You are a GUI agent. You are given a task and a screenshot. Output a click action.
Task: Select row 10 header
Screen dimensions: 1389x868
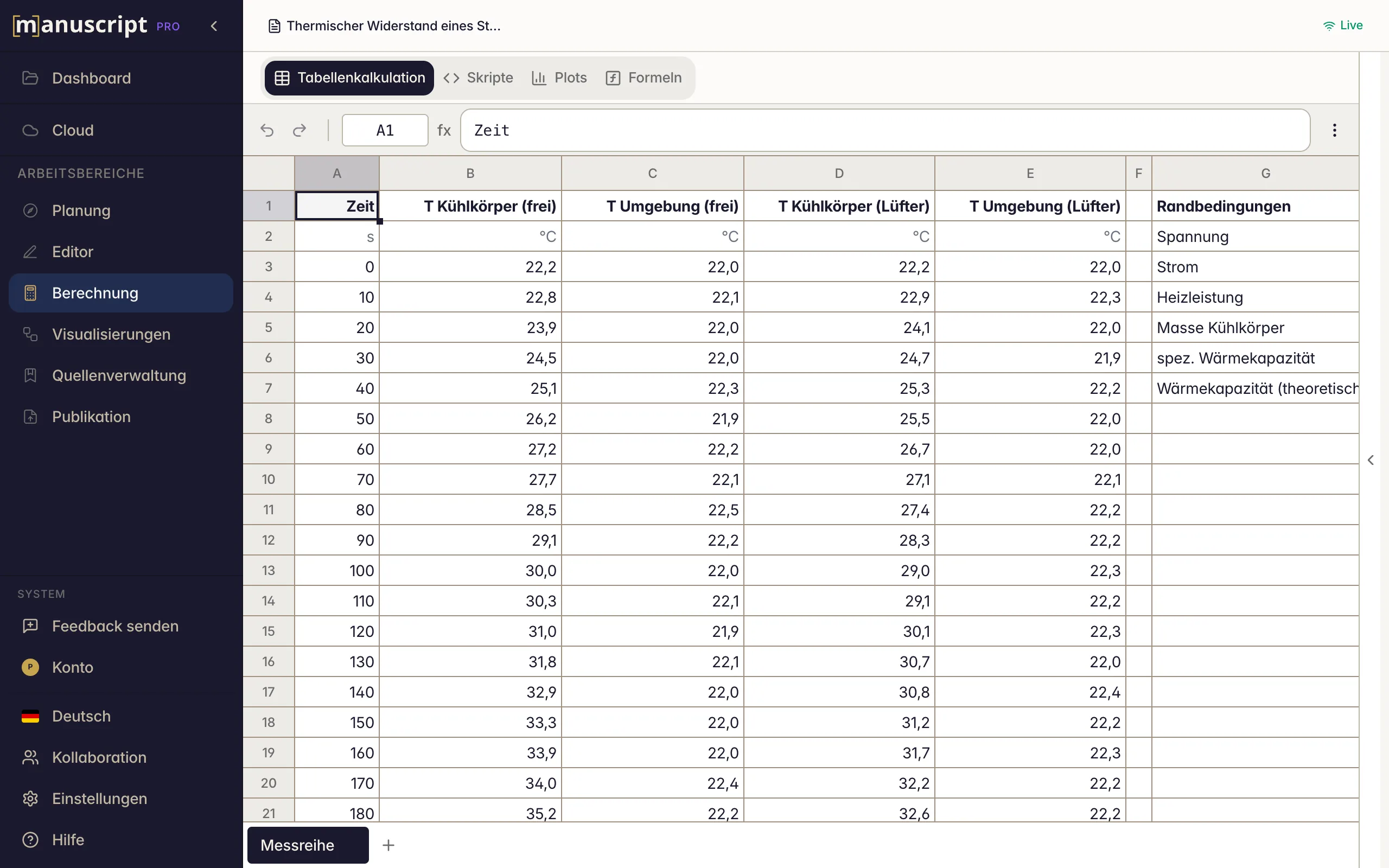269,480
